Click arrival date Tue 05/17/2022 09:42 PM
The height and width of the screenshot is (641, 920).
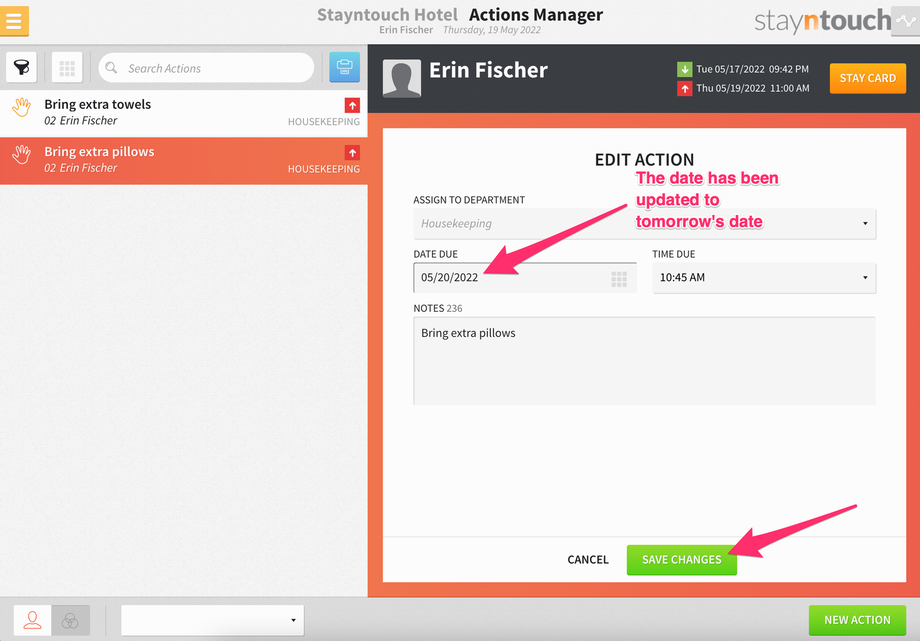752,69
